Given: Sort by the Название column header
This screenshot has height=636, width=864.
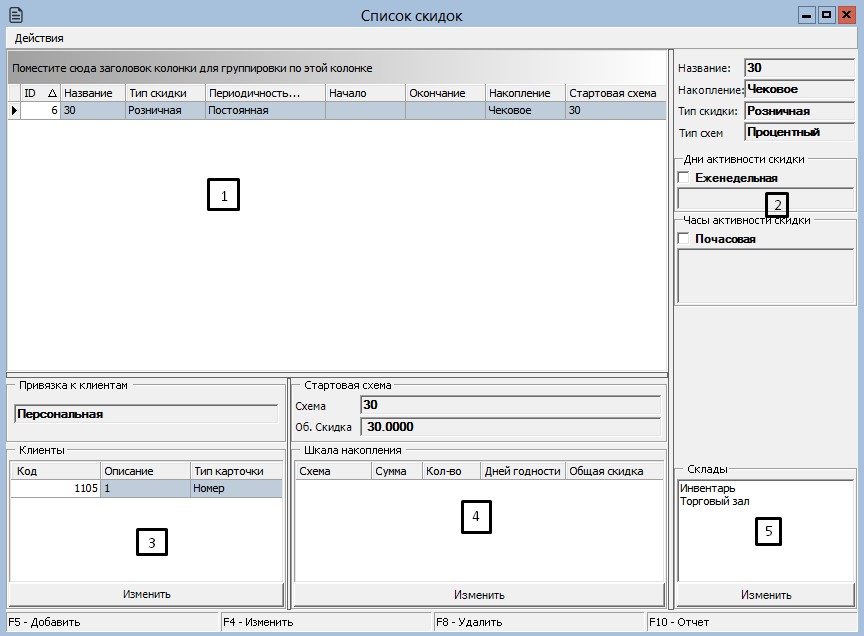Looking at the screenshot, I should point(92,93).
